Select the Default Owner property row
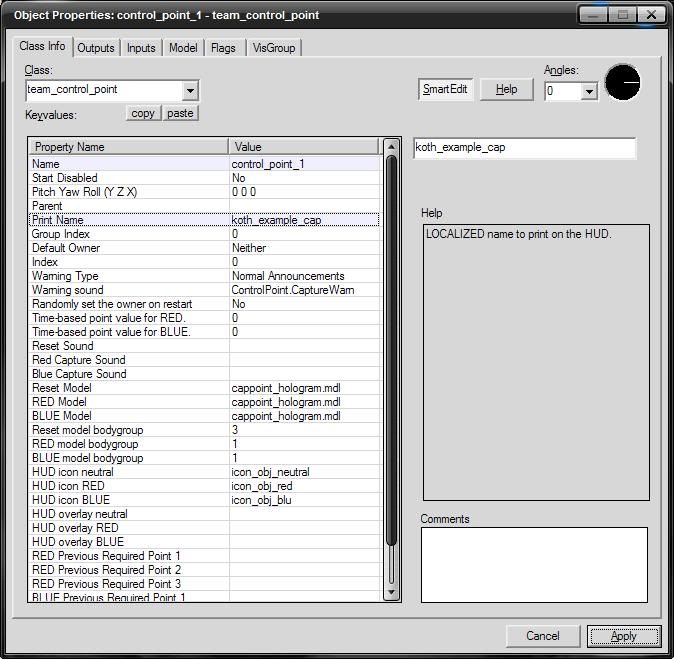 point(130,248)
